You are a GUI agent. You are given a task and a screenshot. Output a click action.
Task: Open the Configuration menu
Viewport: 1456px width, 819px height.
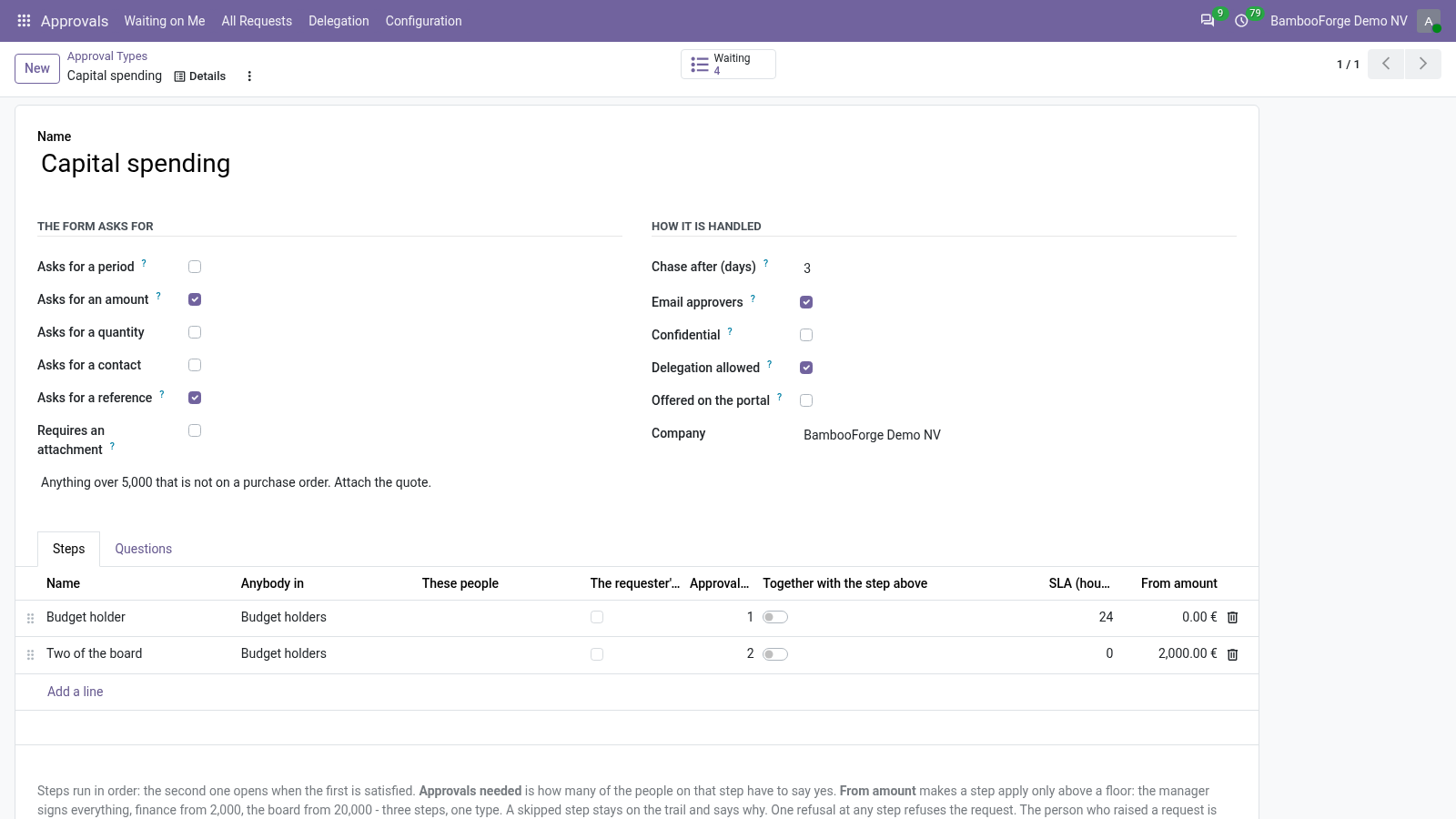pos(423,21)
